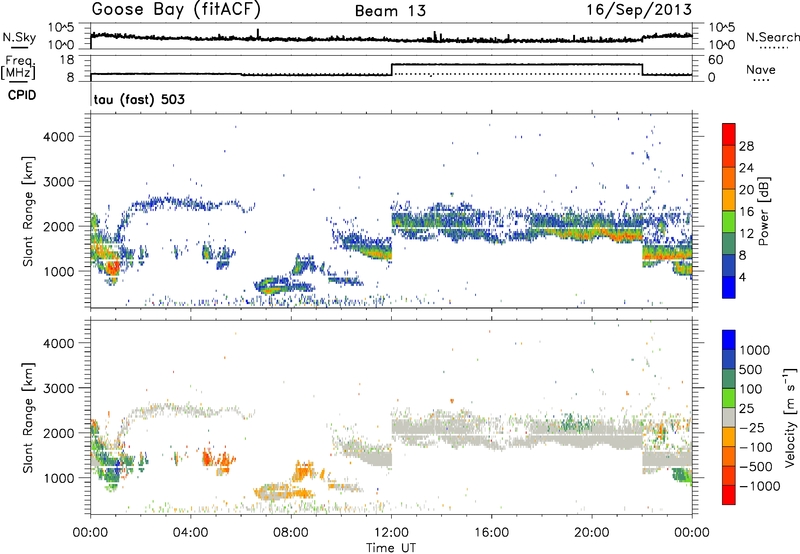Click the left '10^5' noise axis value
This screenshot has height=554, width=800.
click(x=61, y=28)
